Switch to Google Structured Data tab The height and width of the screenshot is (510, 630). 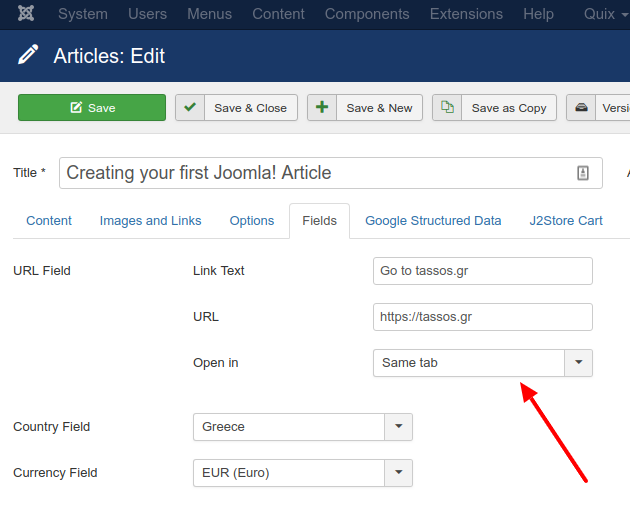tap(433, 221)
